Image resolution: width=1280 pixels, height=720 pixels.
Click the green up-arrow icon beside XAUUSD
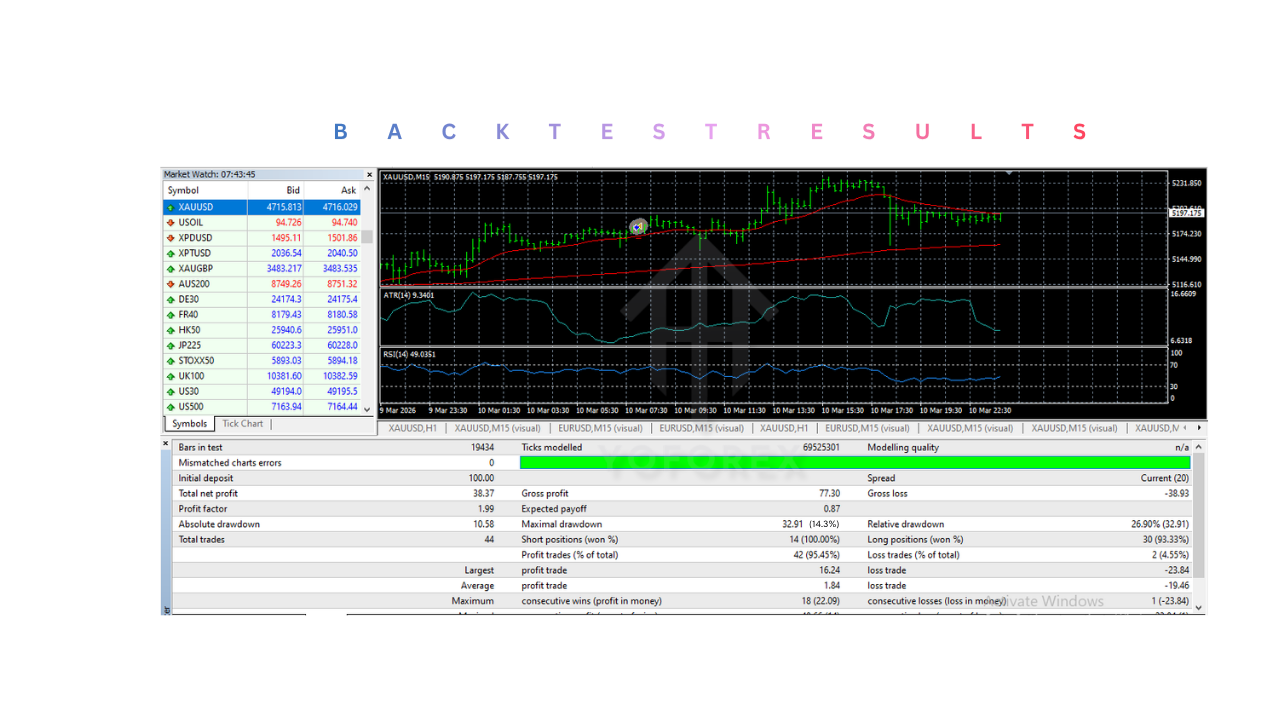click(x=170, y=206)
